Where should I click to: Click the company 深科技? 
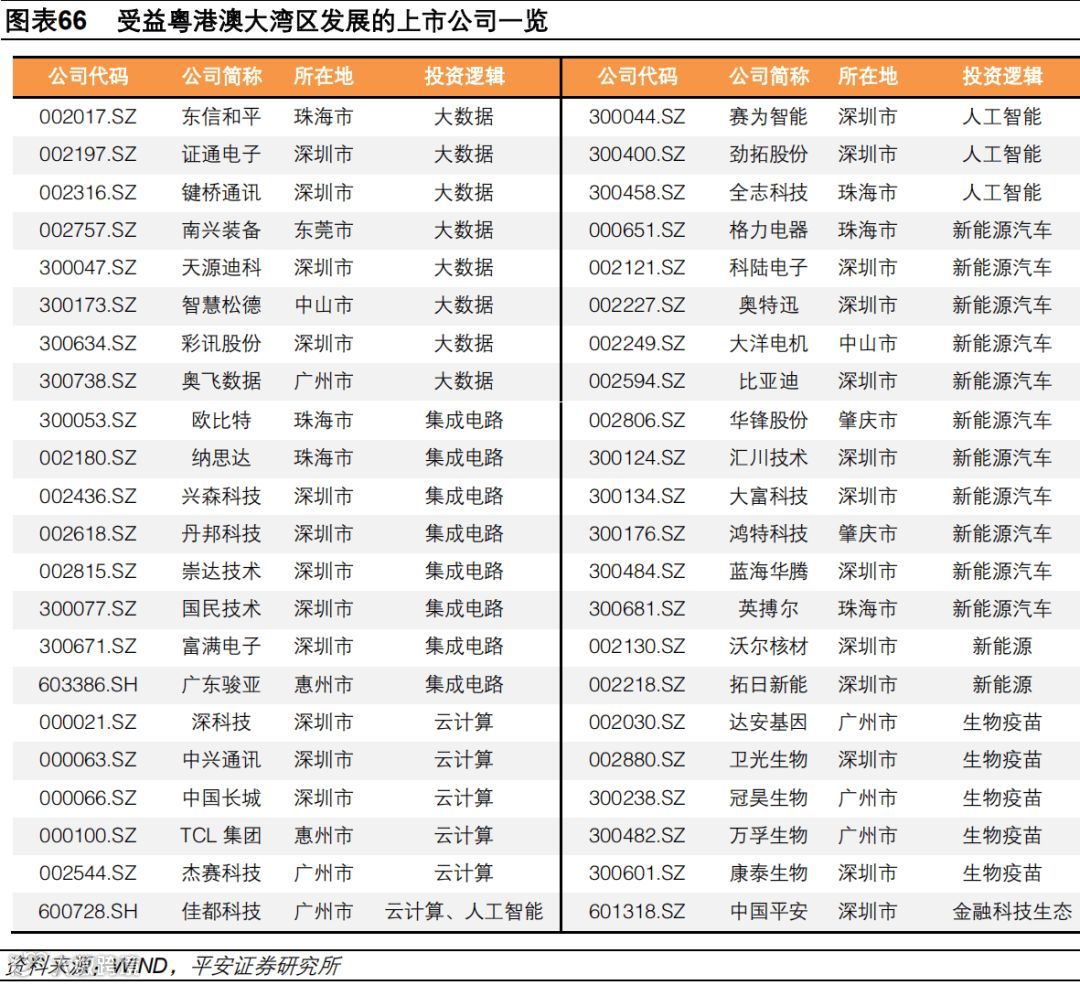coord(221,722)
